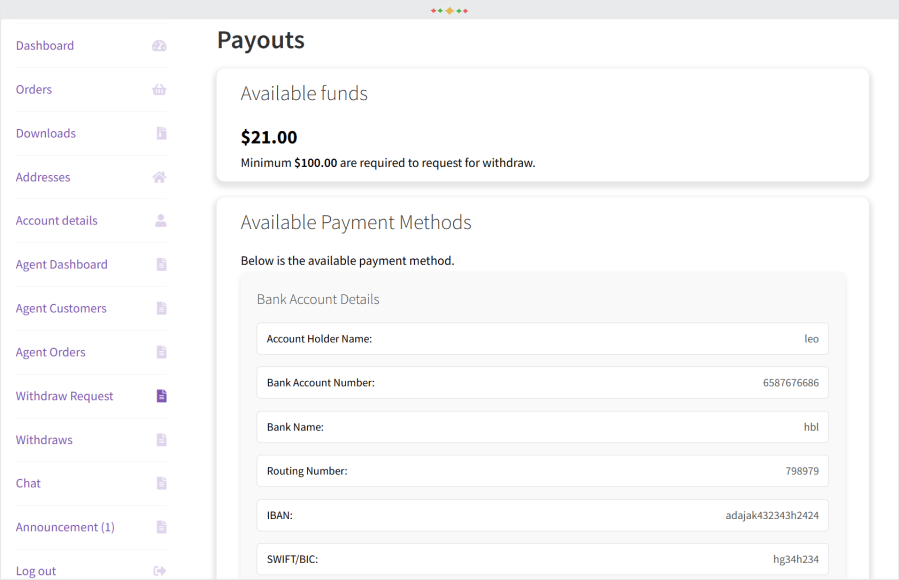Click the Agent Customers document icon

click(162, 308)
